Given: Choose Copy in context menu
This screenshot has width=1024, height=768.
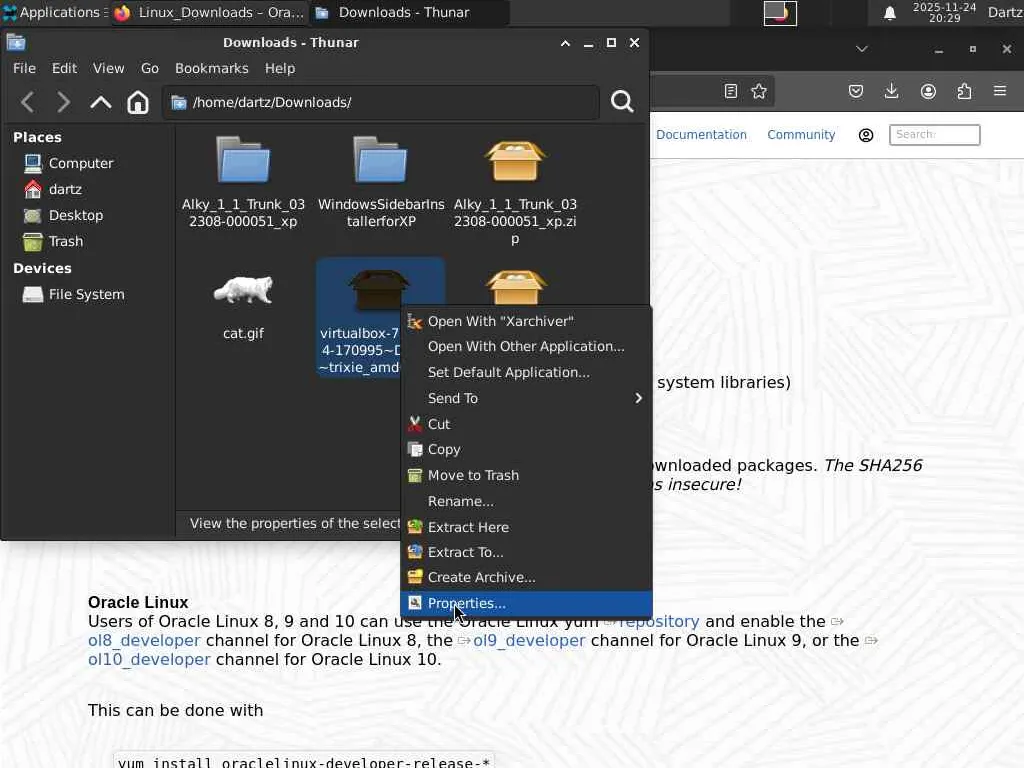Looking at the screenshot, I should coord(526,450).
